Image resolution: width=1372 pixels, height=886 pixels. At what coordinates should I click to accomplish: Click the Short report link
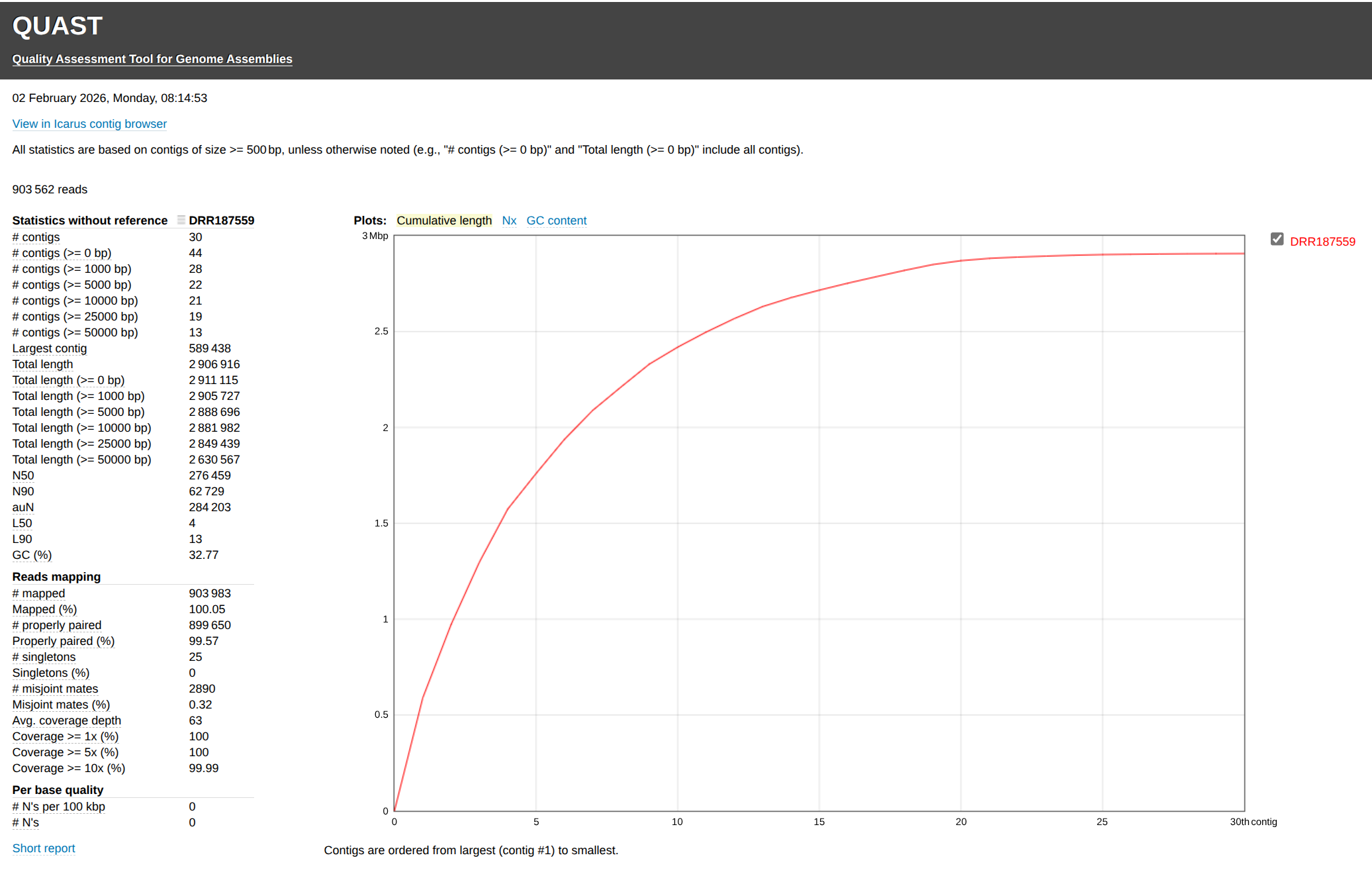point(44,848)
